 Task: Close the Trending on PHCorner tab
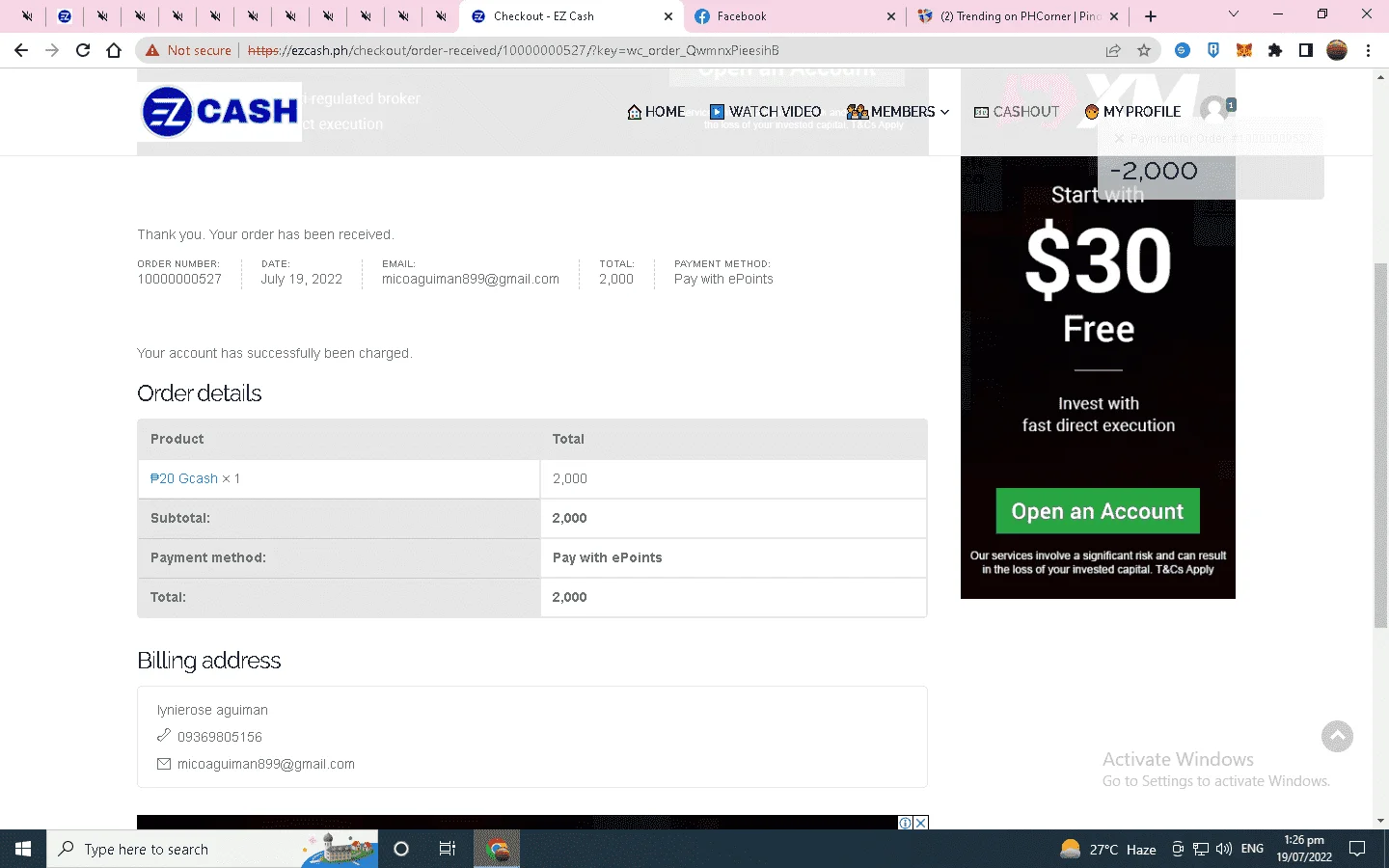[x=1114, y=16]
